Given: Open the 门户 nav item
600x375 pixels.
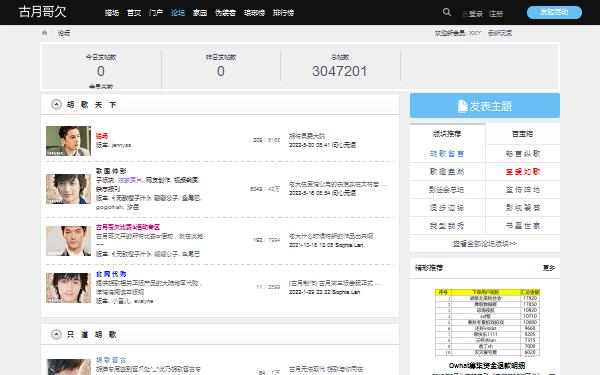Looking at the screenshot, I should (156, 13).
